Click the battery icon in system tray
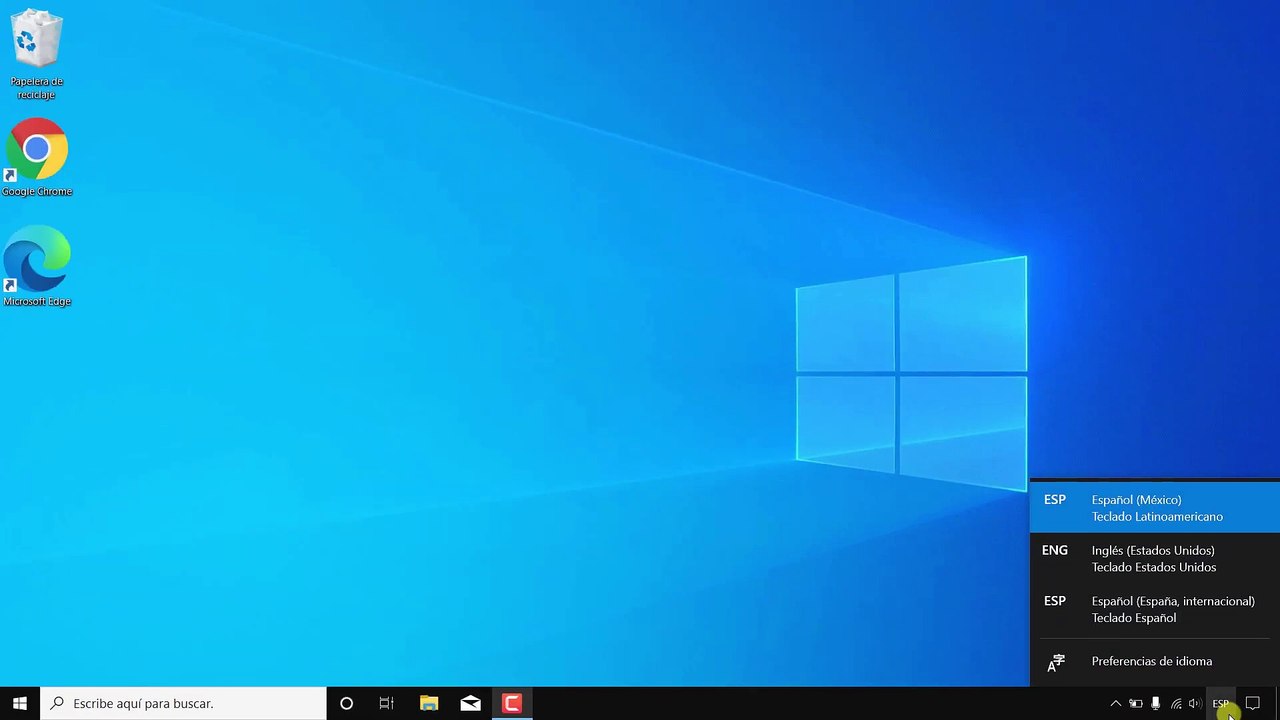 point(1136,704)
